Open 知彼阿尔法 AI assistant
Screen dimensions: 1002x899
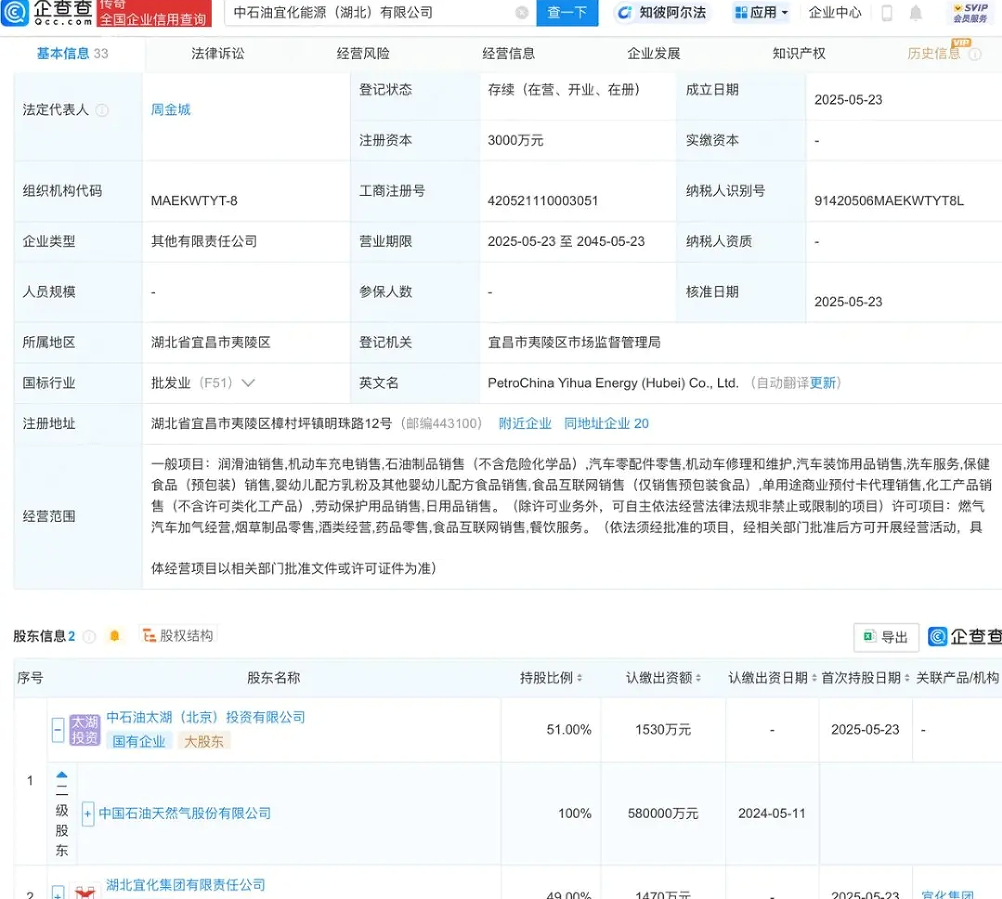(662, 13)
